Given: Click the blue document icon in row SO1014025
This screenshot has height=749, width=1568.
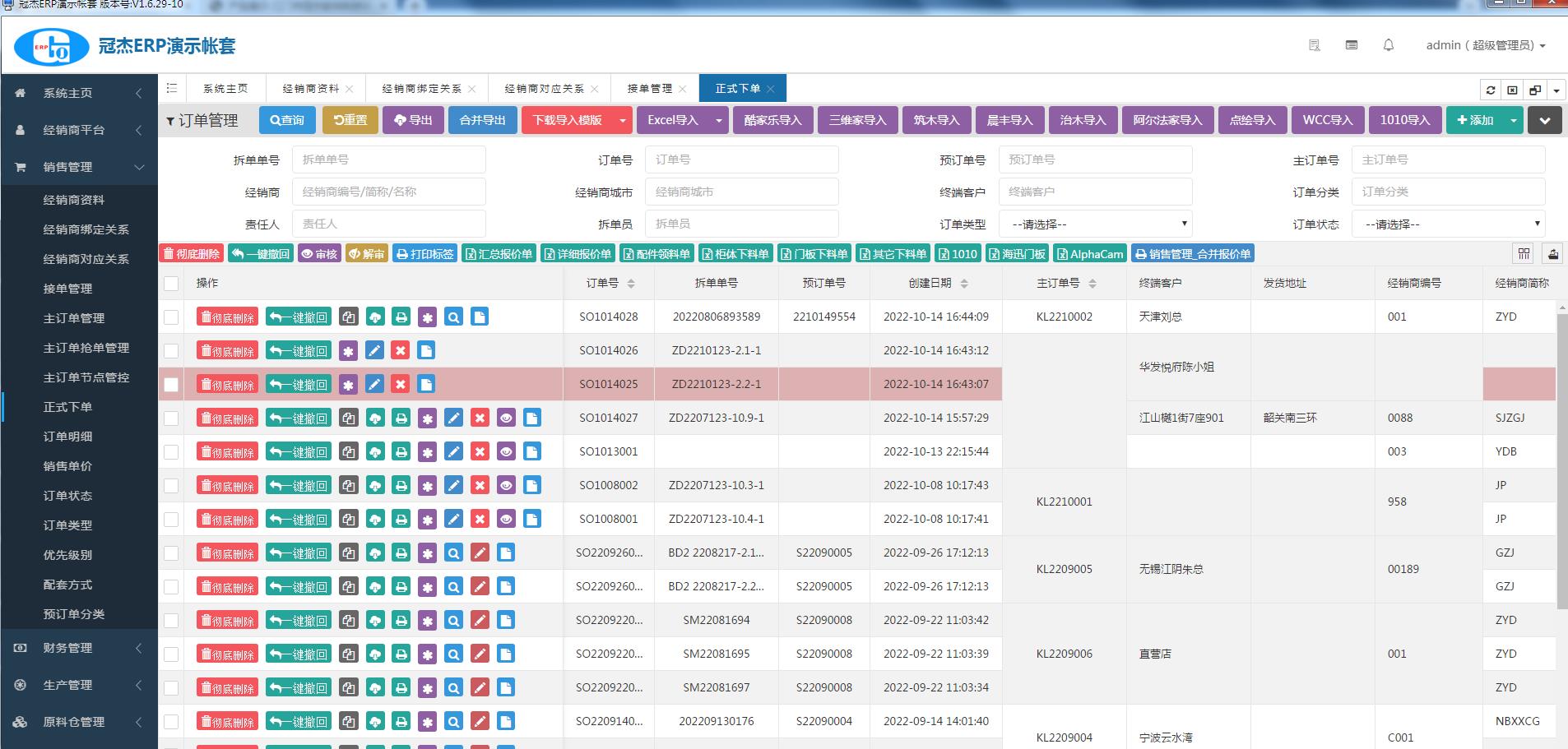Looking at the screenshot, I should [x=426, y=384].
